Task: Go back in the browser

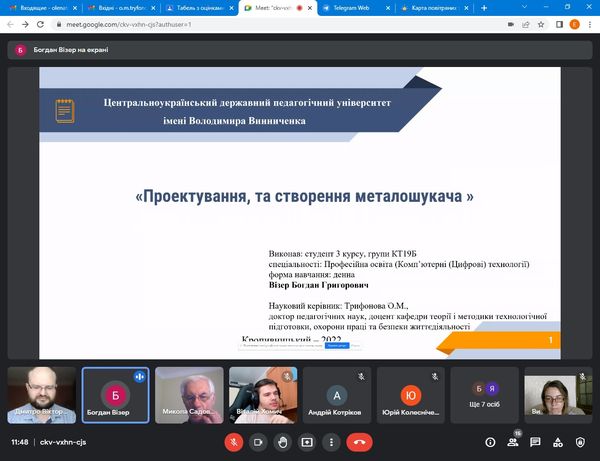Action: (10, 24)
